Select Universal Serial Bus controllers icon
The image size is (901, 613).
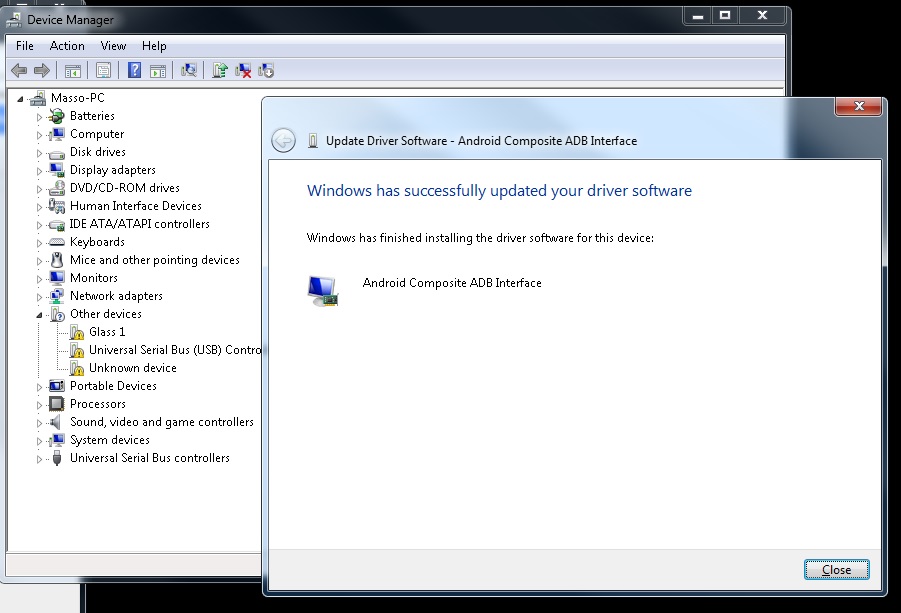[x=56, y=458]
